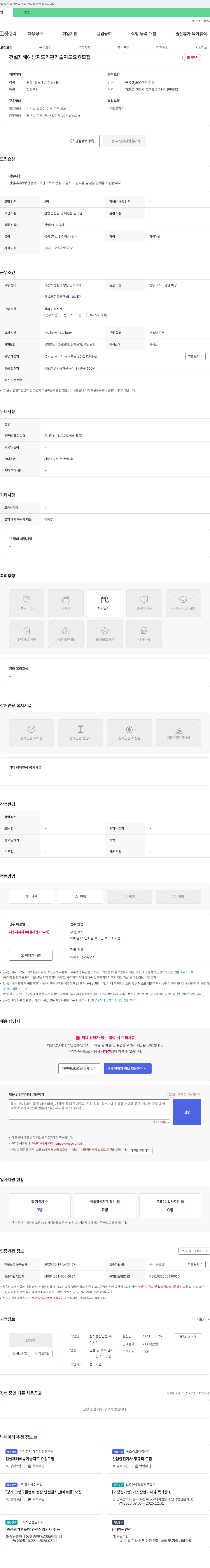Click the info icon next to 취업알선기관 알선
Screen dimensions: 210x1568
(118, 1201)
